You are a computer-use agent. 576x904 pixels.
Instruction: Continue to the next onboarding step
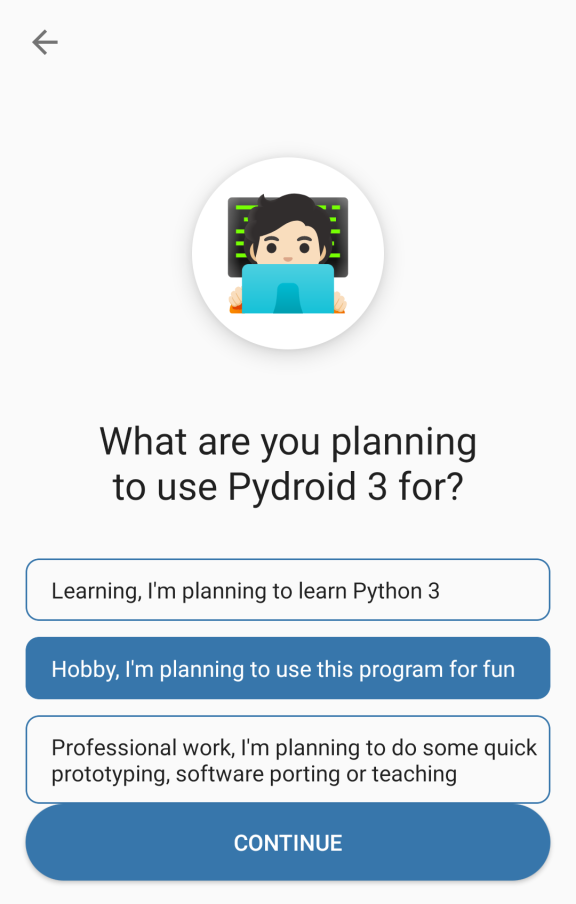pyautogui.click(x=288, y=842)
